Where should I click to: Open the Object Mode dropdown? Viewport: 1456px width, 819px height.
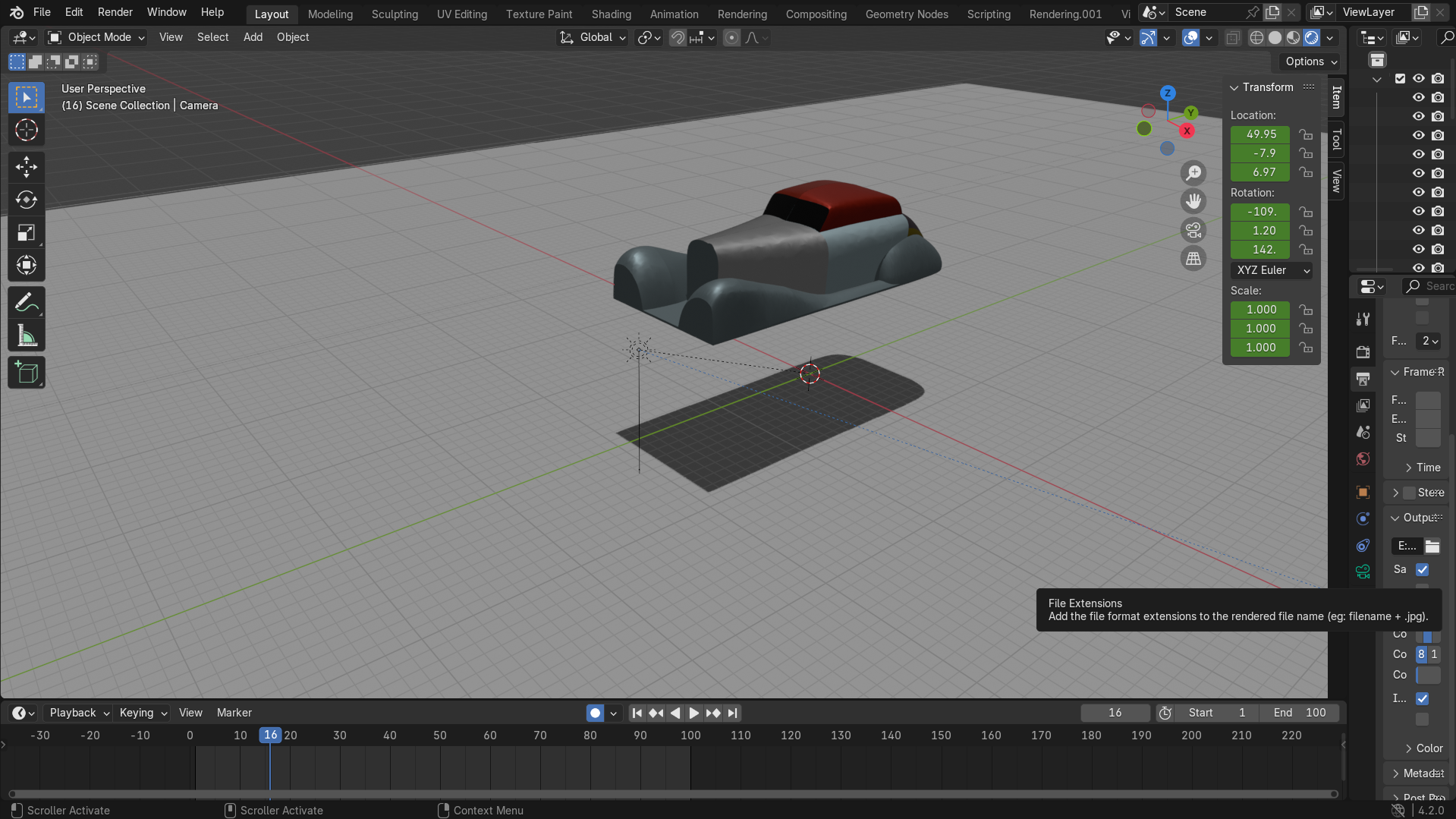[96, 37]
